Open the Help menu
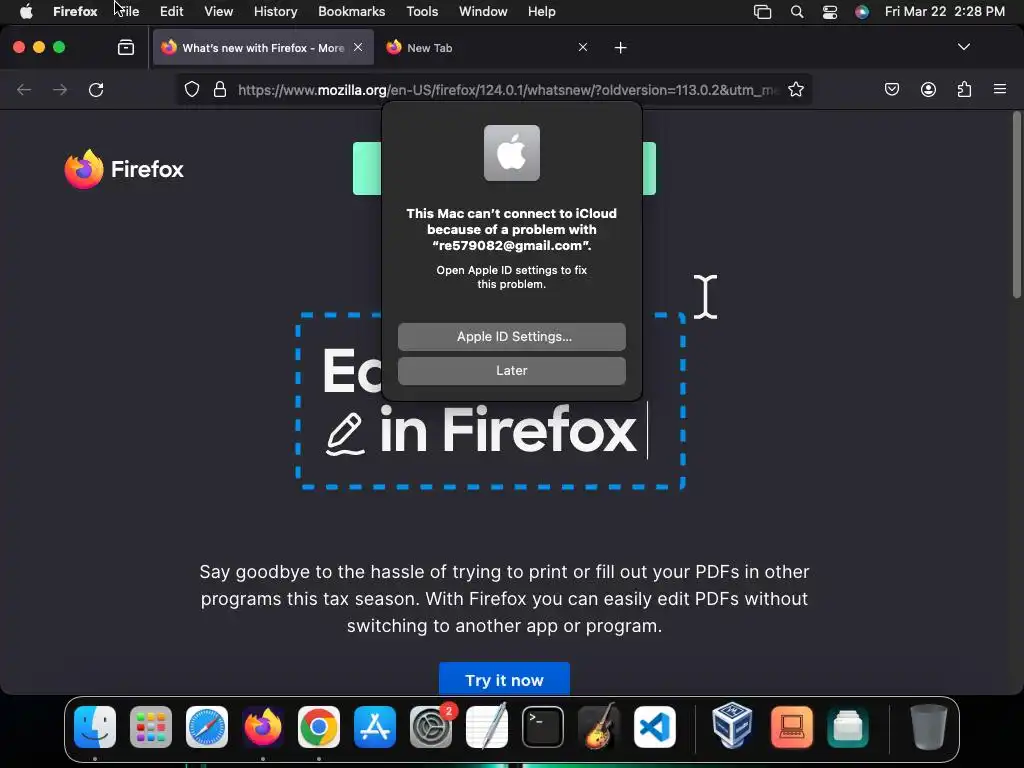The height and width of the screenshot is (768, 1024). 541,11
